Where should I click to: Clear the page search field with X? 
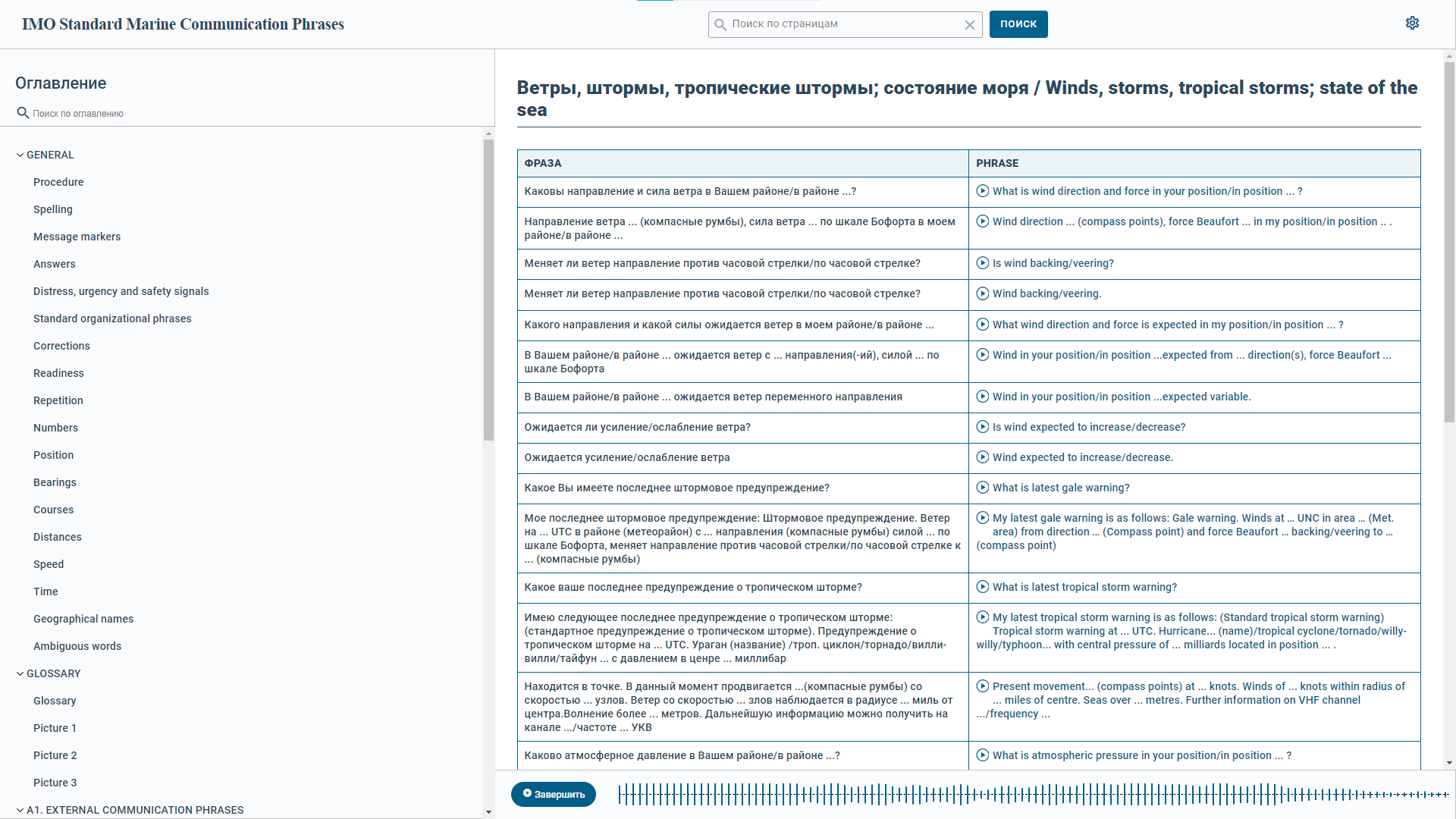pyautogui.click(x=969, y=24)
